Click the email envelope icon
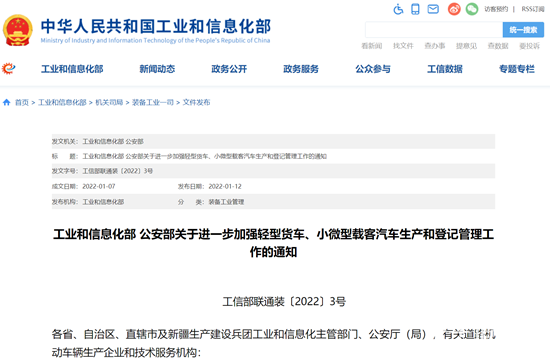 [433, 9]
